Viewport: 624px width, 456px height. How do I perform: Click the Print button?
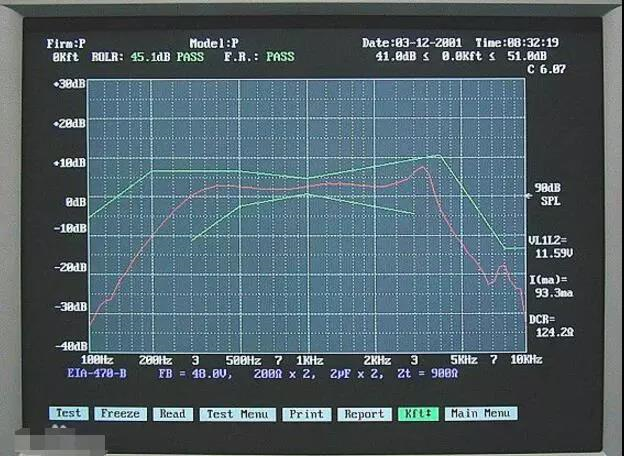pyautogui.click(x=306, y=414)
